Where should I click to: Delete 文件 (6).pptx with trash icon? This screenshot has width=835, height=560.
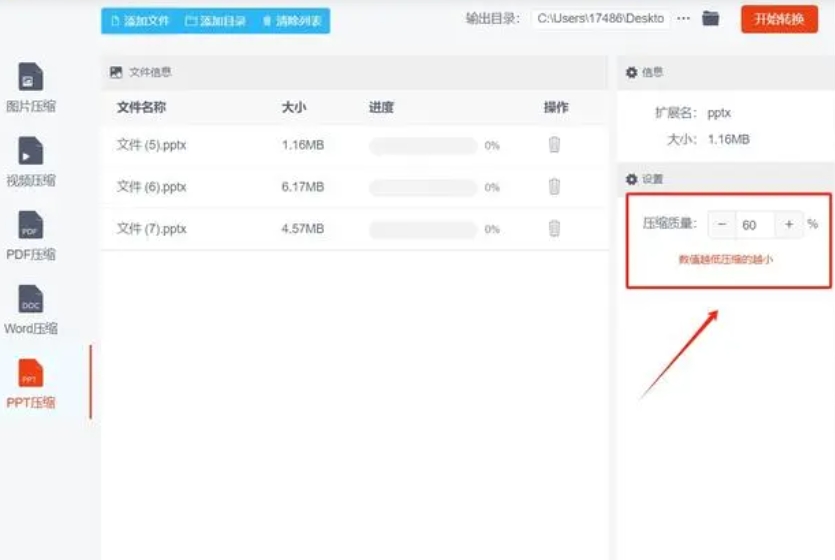[x=554, y=186]
